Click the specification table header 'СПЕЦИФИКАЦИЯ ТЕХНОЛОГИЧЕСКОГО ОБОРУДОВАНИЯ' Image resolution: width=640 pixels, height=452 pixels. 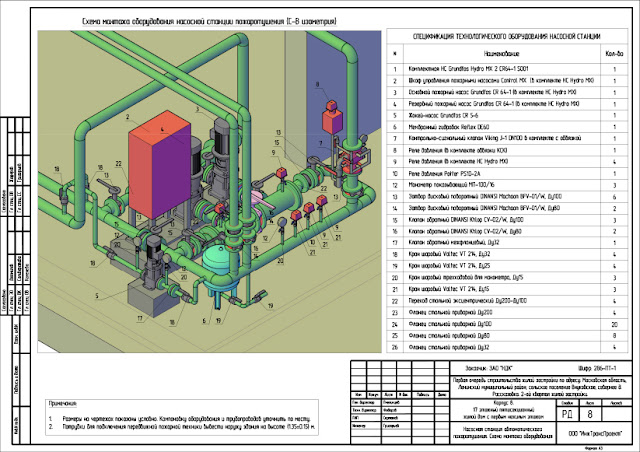507,36
